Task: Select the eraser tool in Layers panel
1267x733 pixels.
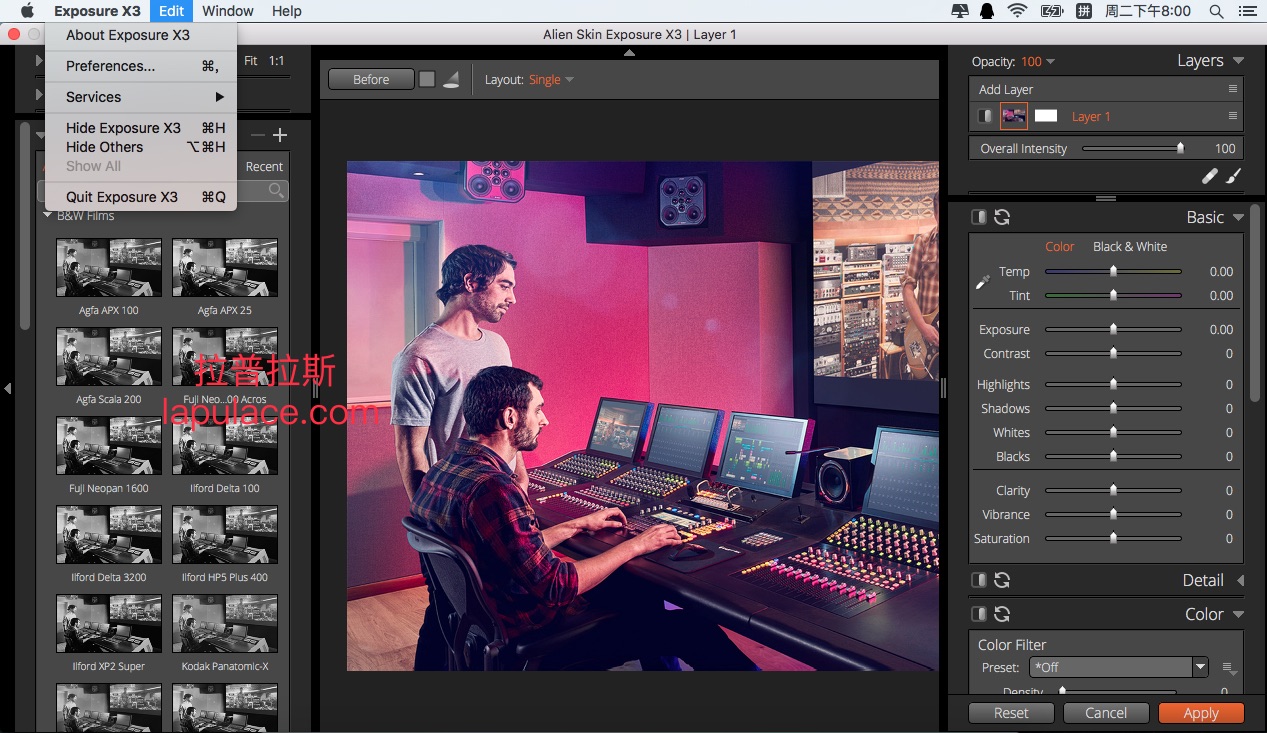Action: [x=1210, y=176]
